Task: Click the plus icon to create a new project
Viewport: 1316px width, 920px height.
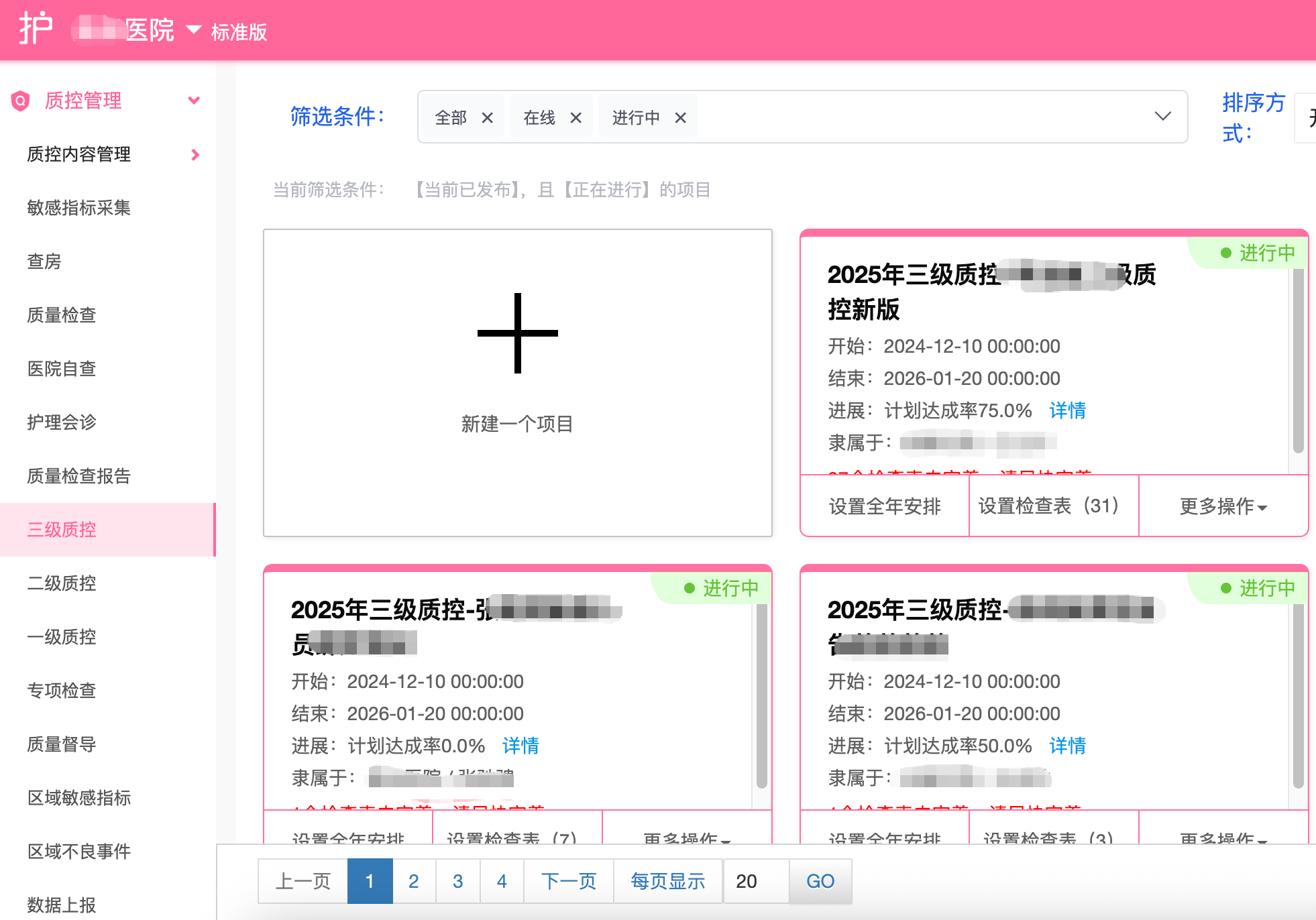Action: [x=517, y=333]
